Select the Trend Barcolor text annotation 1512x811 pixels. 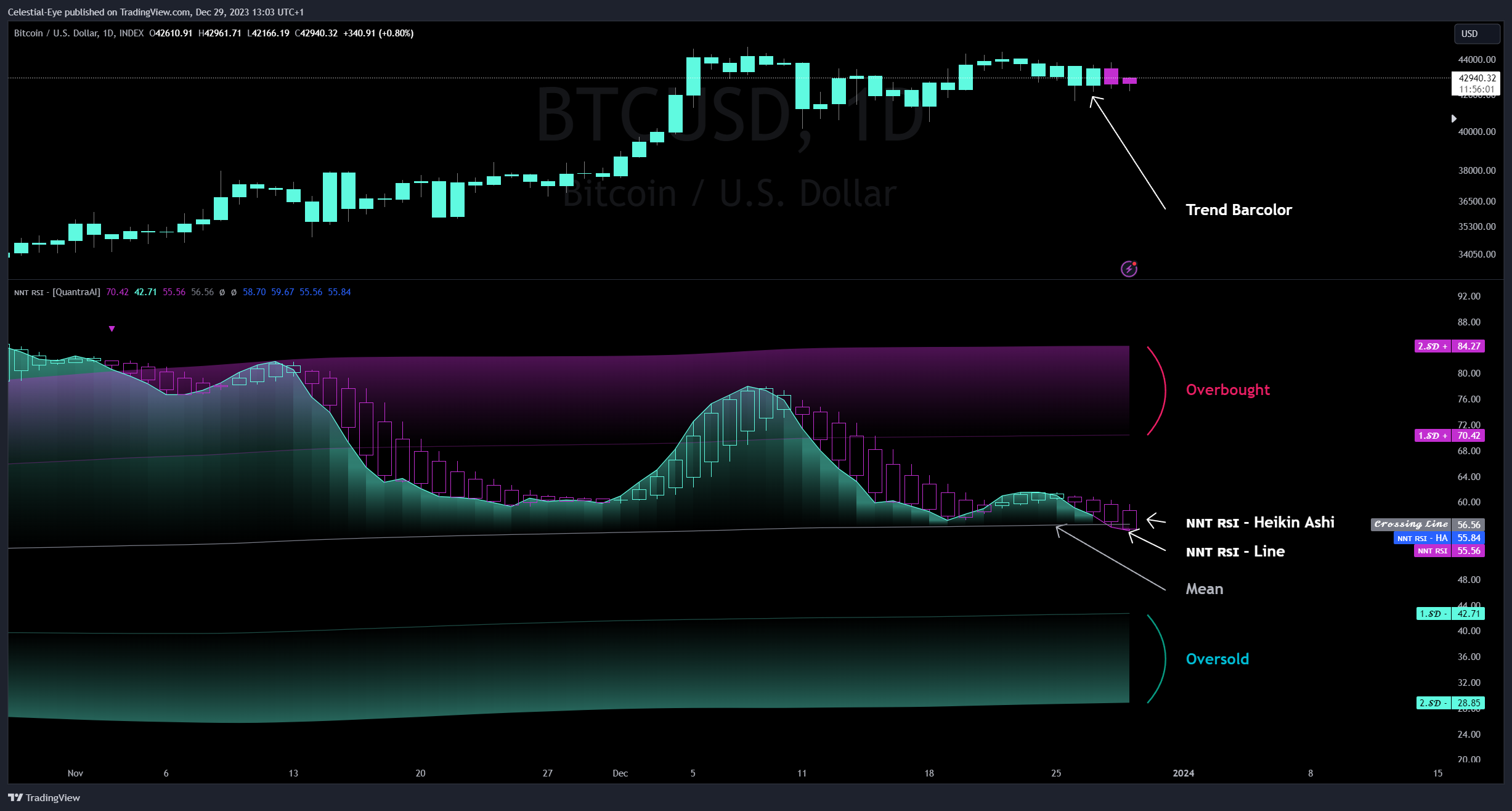click(1239, 210)
